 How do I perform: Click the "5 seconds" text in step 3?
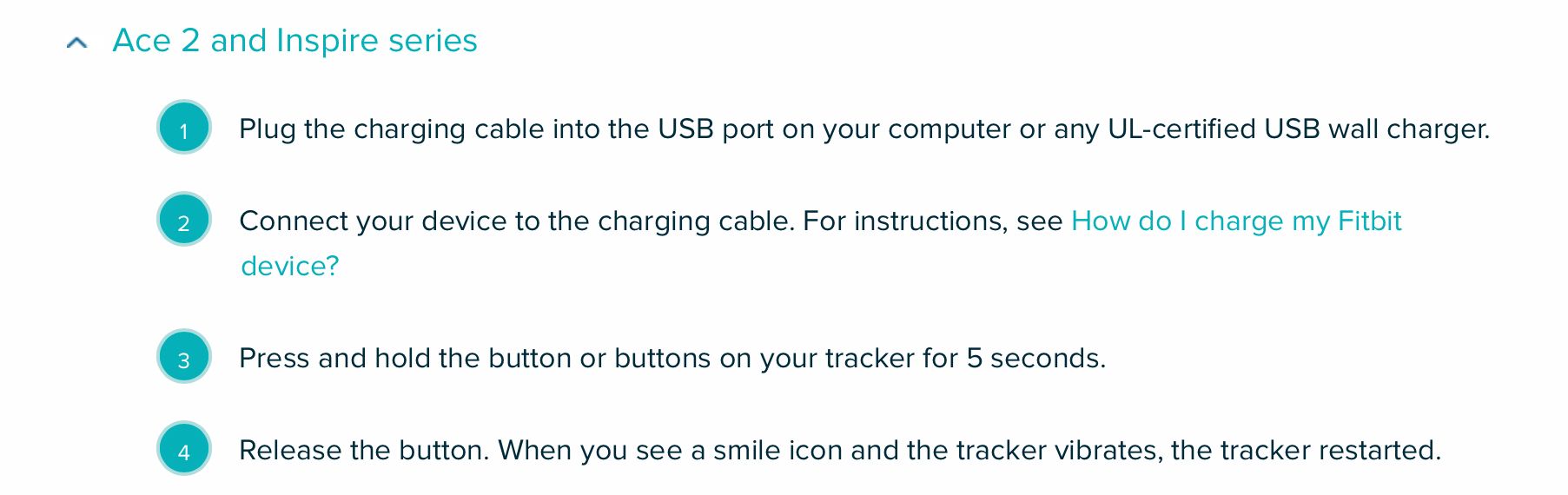1035,359
